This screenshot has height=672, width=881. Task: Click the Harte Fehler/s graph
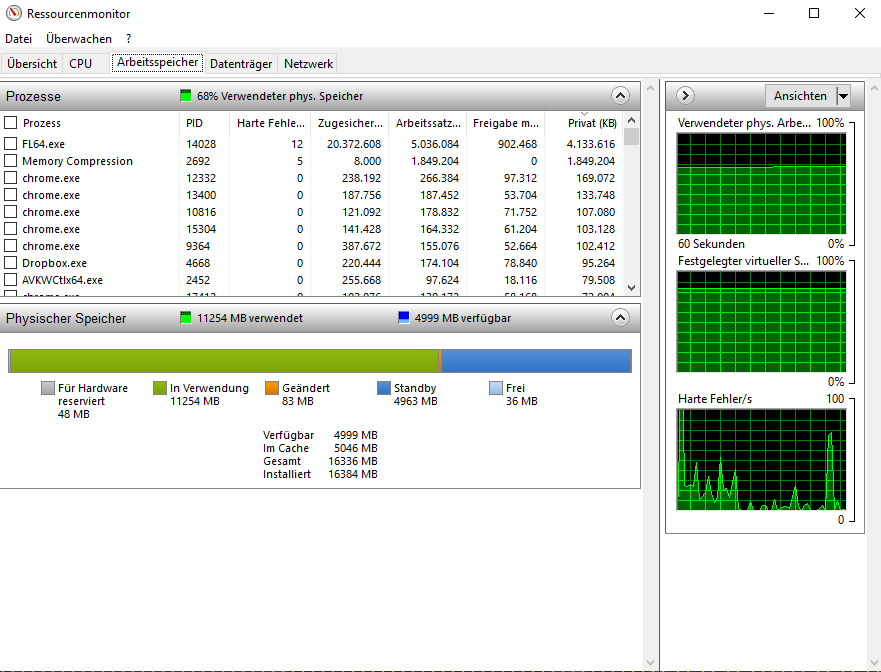click(x=761, y=460)
